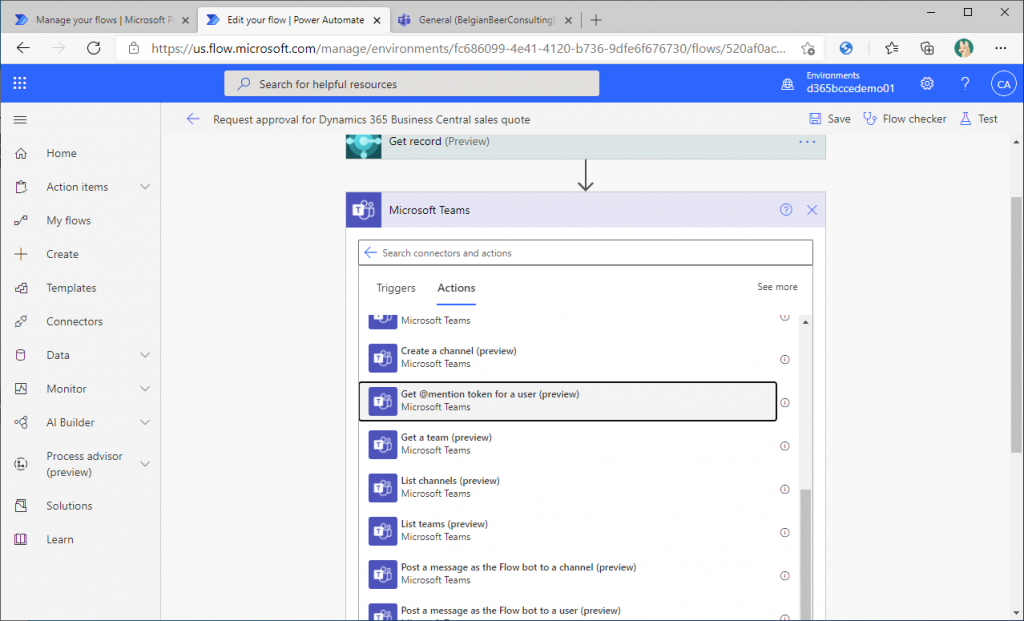Open Connectors in sidebar
Screen dimensions: 1024x621
74,321
